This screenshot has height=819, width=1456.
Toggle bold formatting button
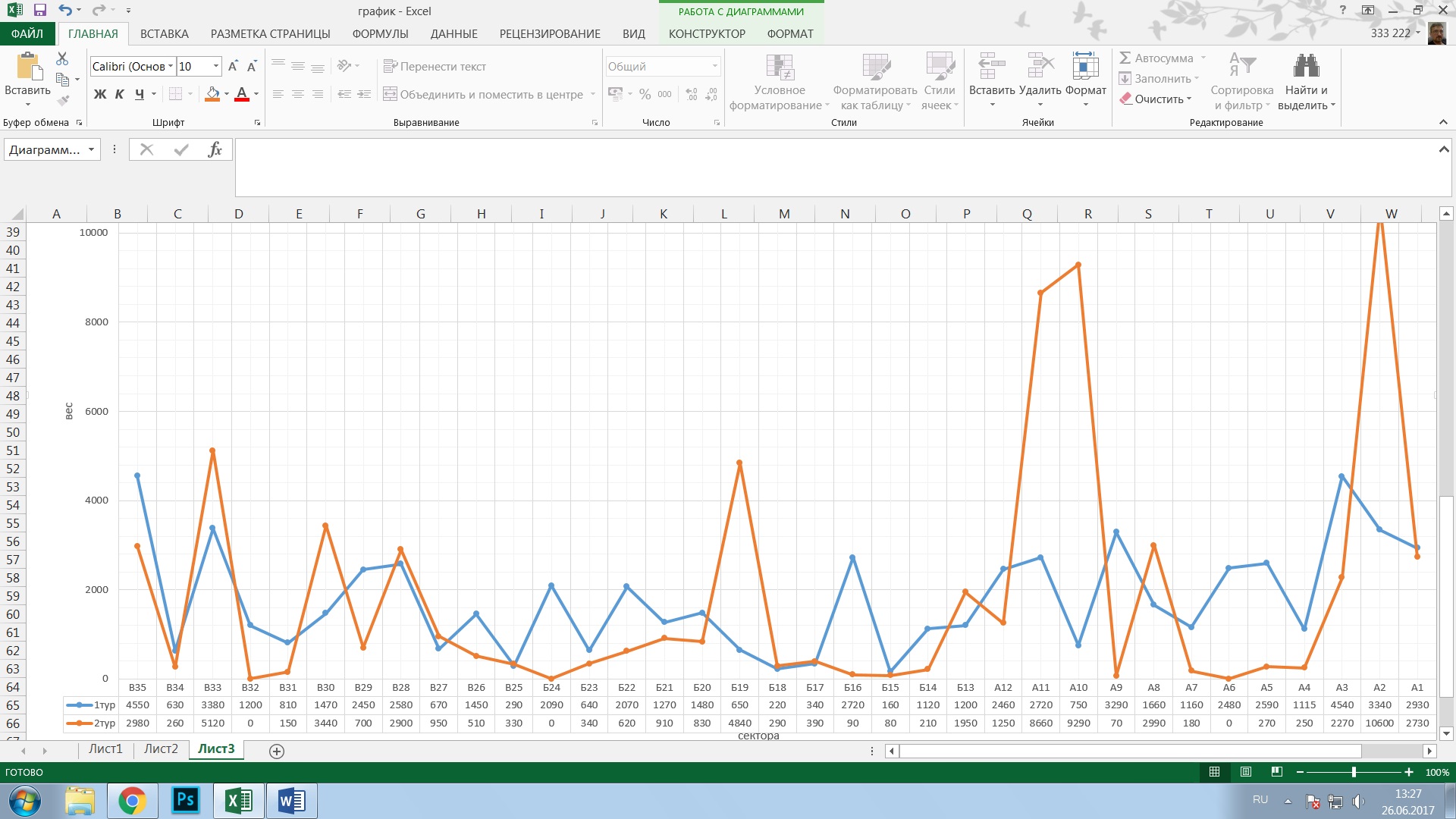pos(99,94)
